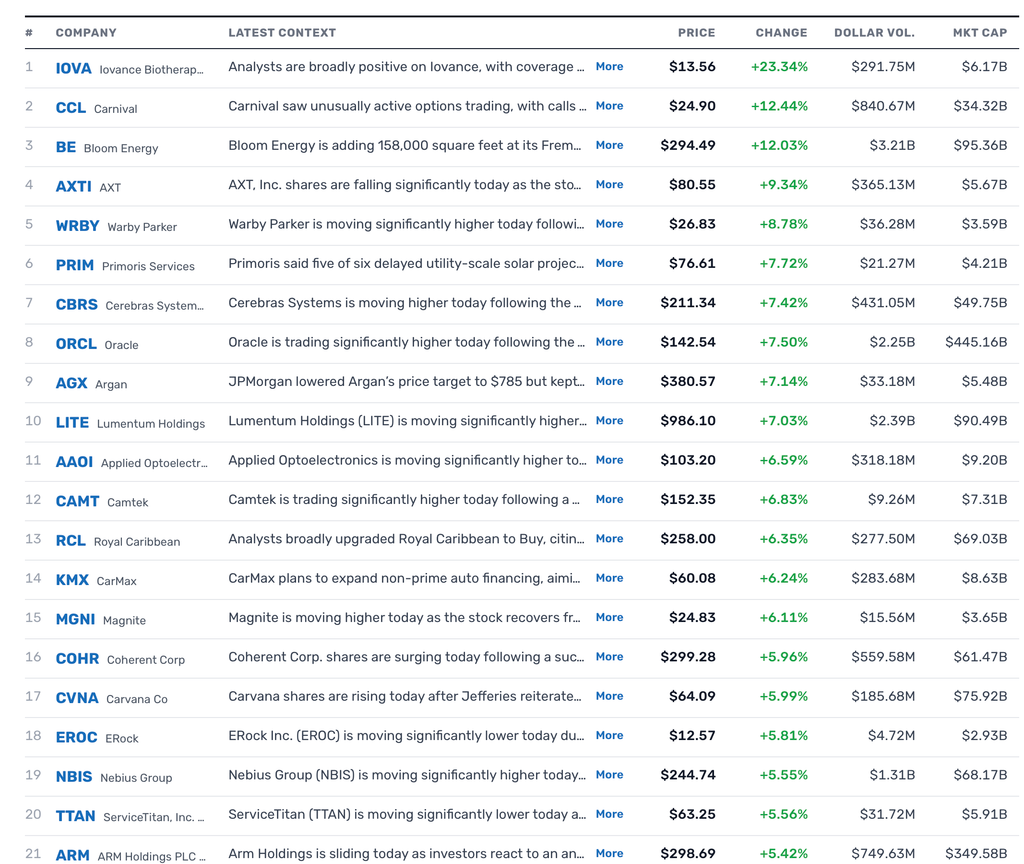This screenshot has width=1024, height=864.
Task: Open the NBIS Nebius Group ticker
Action: [74, 776]
